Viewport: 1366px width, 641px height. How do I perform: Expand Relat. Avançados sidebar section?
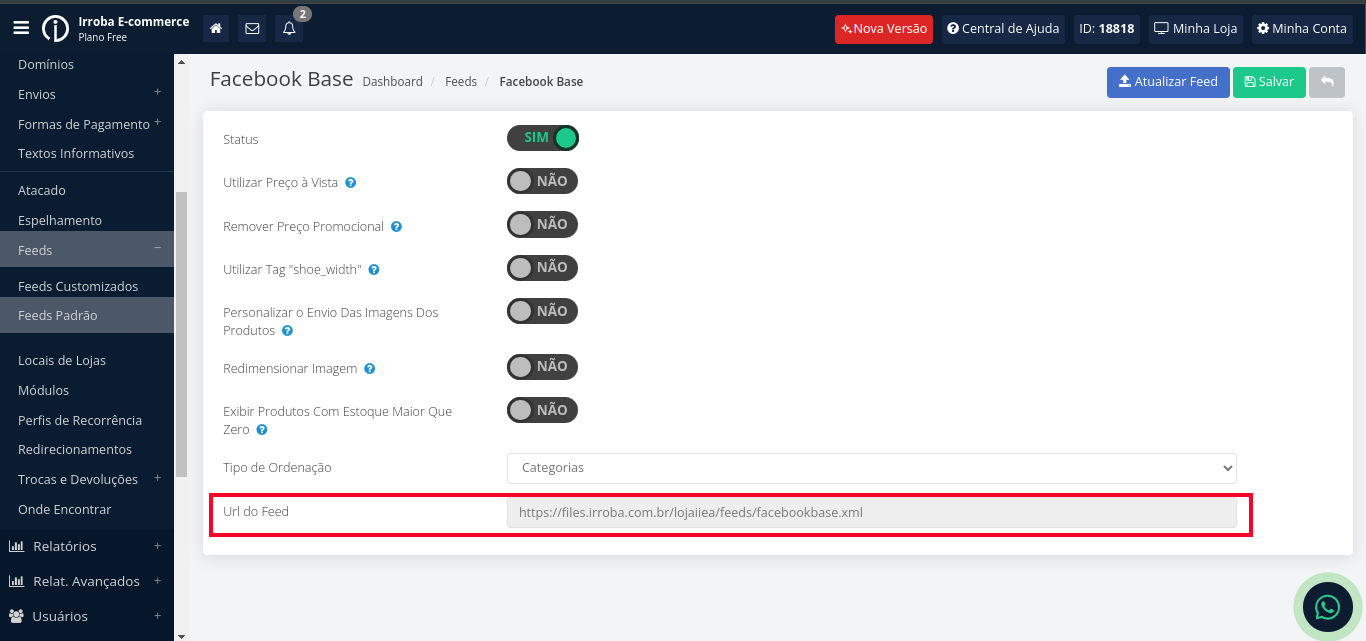tap(87, 581)
